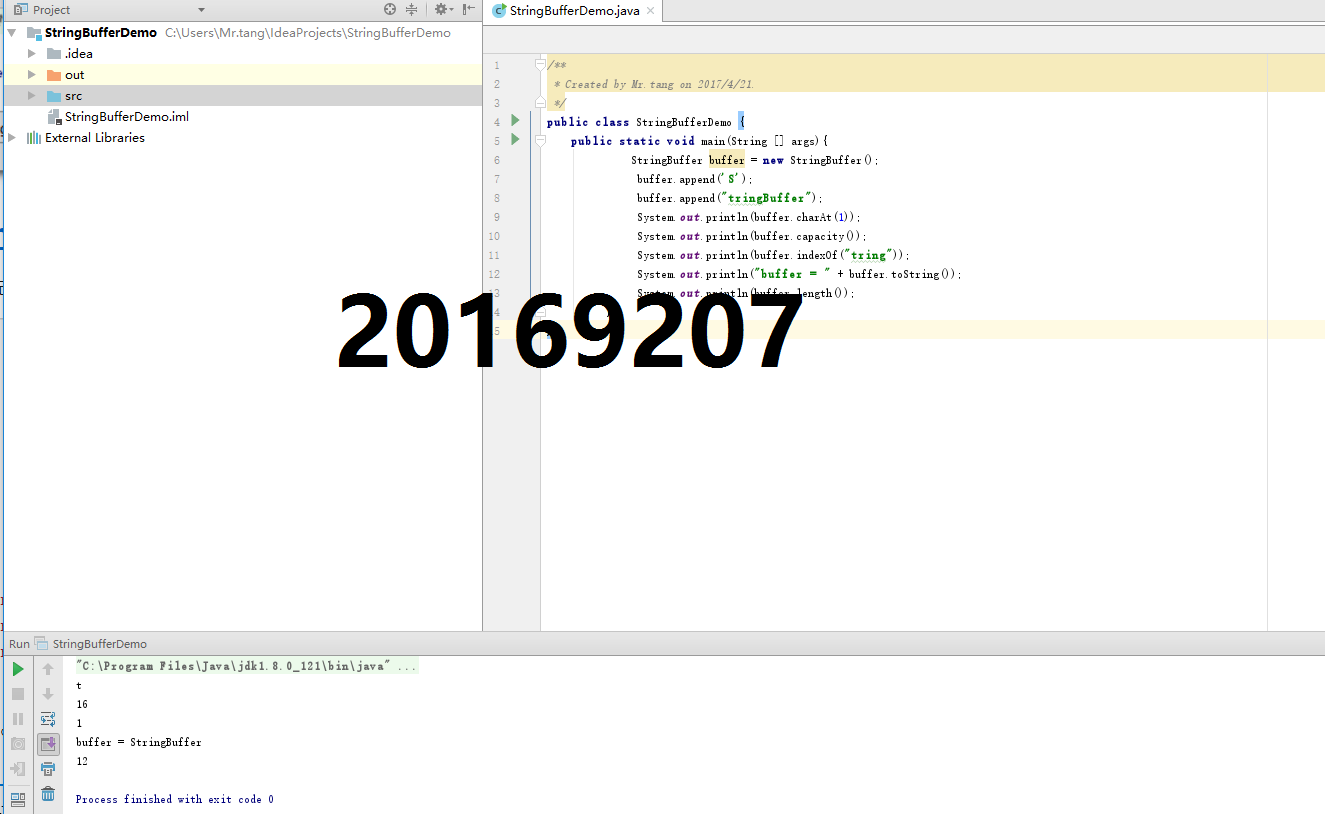Click 'Process finished with exit code 0' text
1325x814 pixels.
click(175, 799)
